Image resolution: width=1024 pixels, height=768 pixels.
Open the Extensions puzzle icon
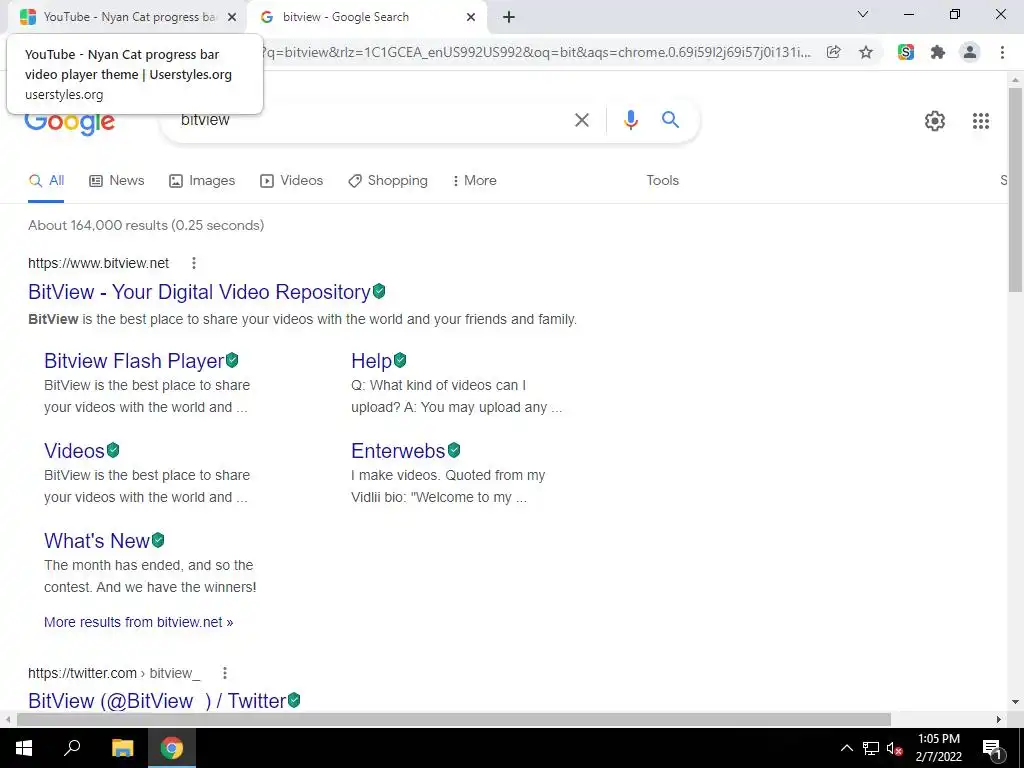coord(938,52)
